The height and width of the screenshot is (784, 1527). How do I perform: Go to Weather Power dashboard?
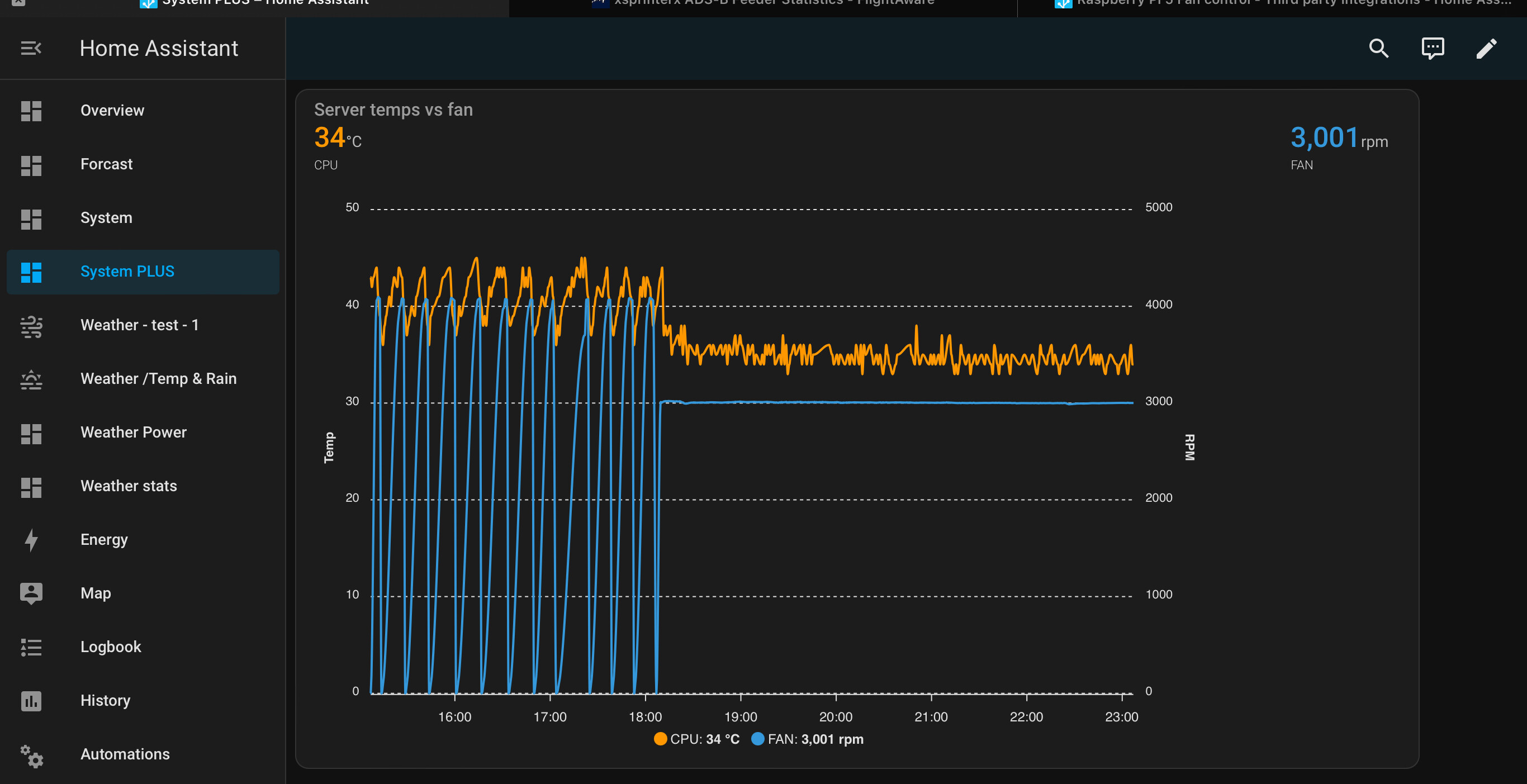point(134,433)
